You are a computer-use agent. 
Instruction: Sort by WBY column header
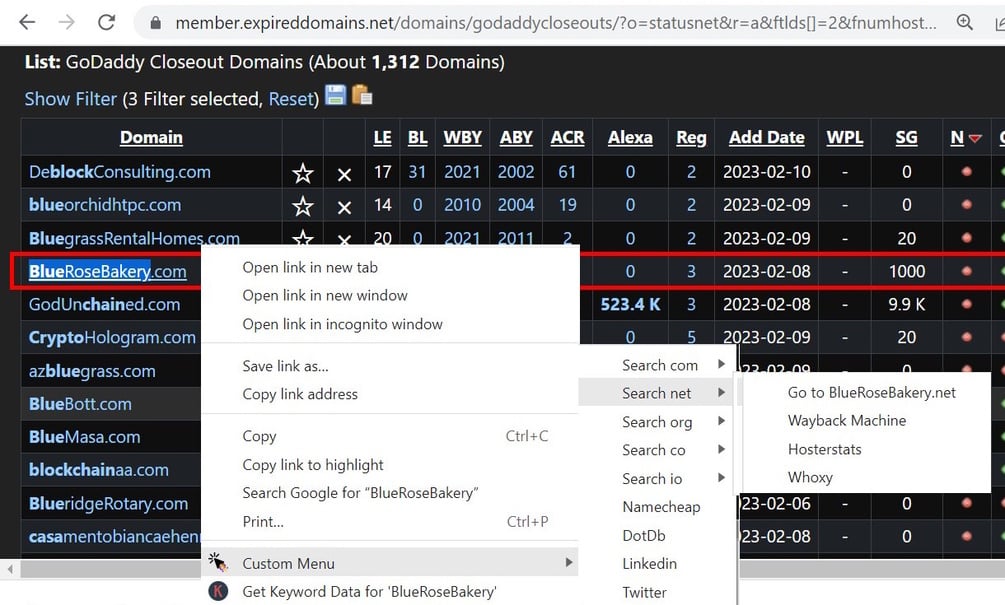tap(462, 137)
